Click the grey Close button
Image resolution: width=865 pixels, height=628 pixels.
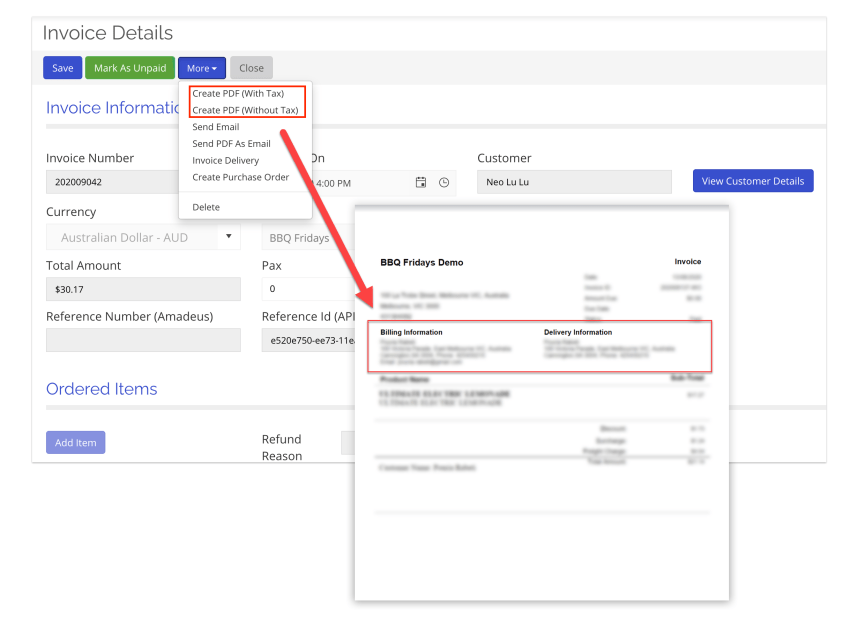coord(251,68)
